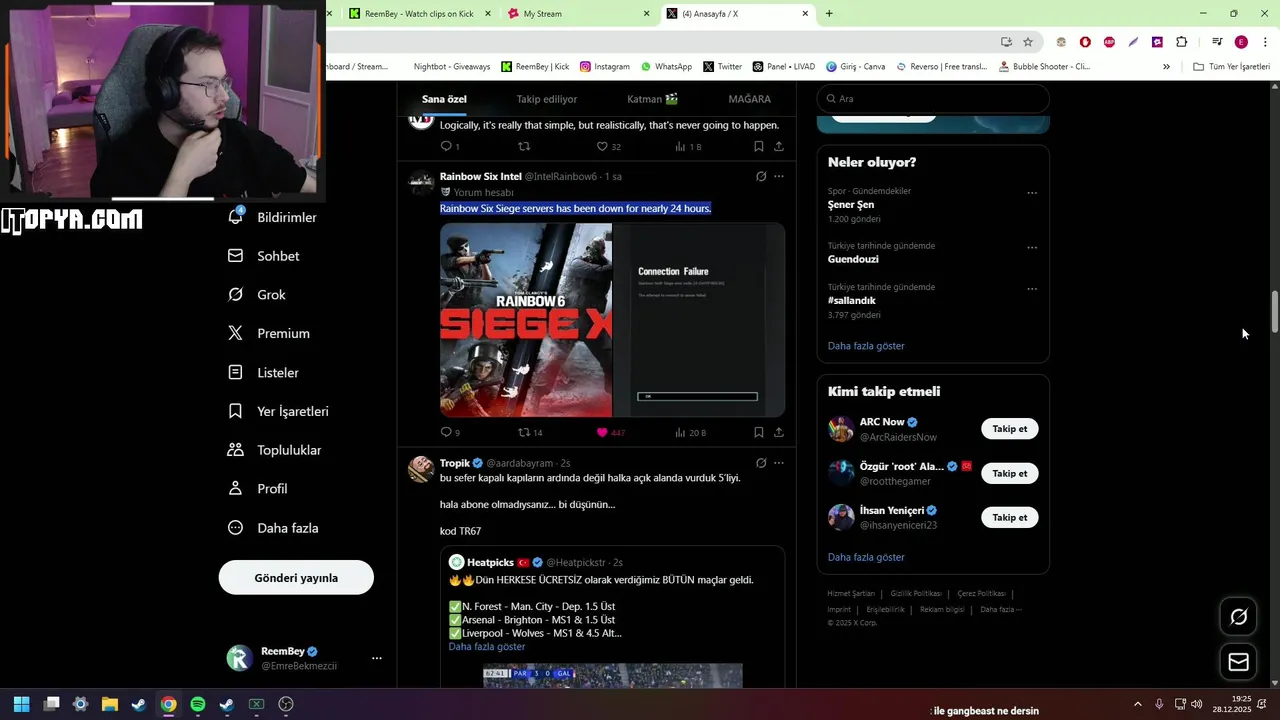Reply to the top post with 1 reply
Screen dimensions: 1280x720
[447, 146]
